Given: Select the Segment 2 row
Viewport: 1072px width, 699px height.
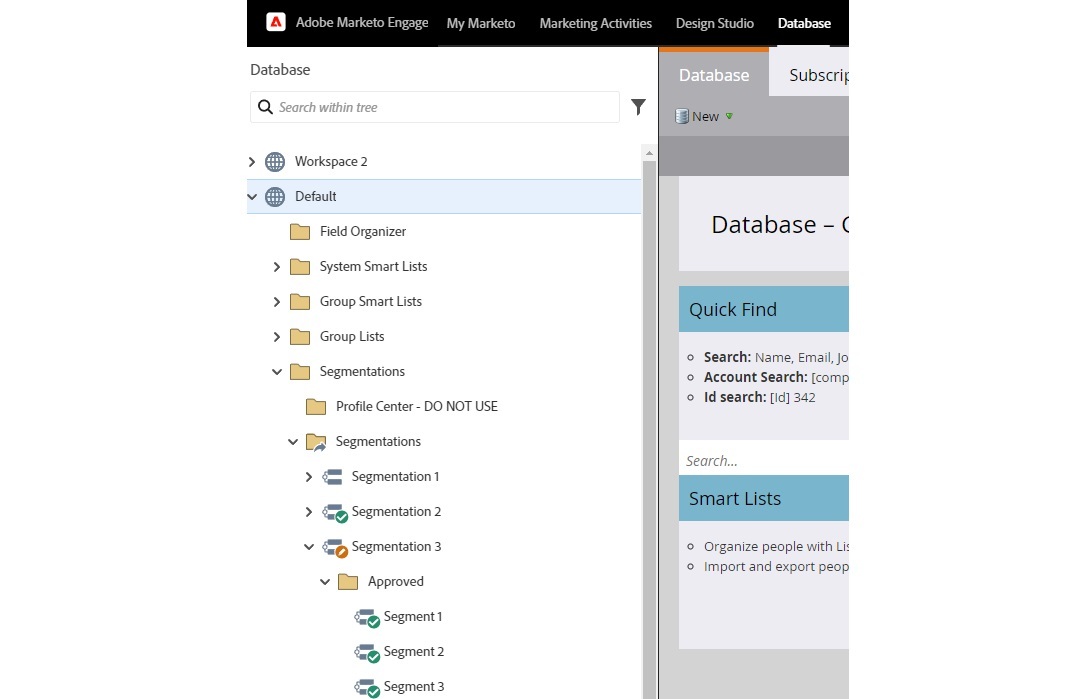Looking at the screenshot, I should tap(414, 652).
